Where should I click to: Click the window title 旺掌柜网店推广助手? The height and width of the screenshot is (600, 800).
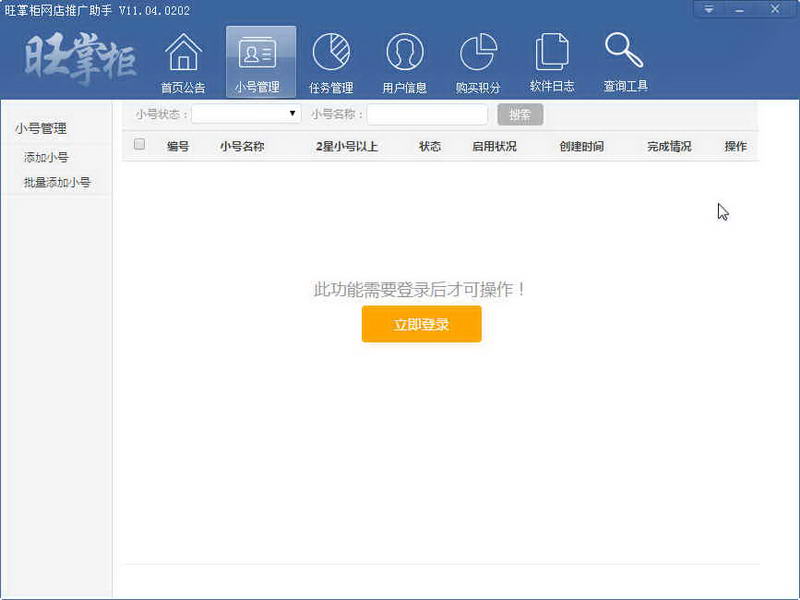(x=58, y=10)
